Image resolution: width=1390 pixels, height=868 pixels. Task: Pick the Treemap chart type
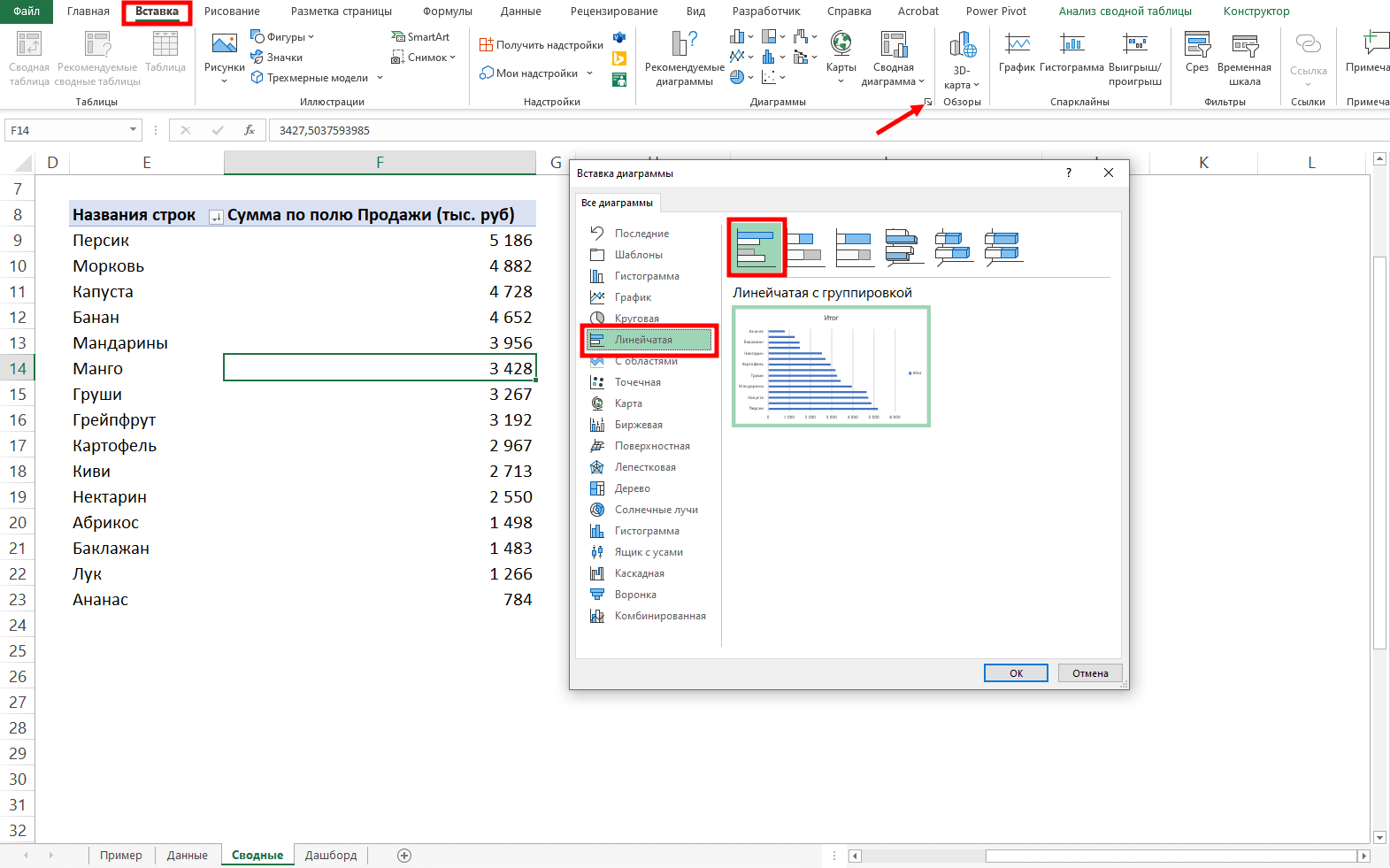(x=632, y=488)
